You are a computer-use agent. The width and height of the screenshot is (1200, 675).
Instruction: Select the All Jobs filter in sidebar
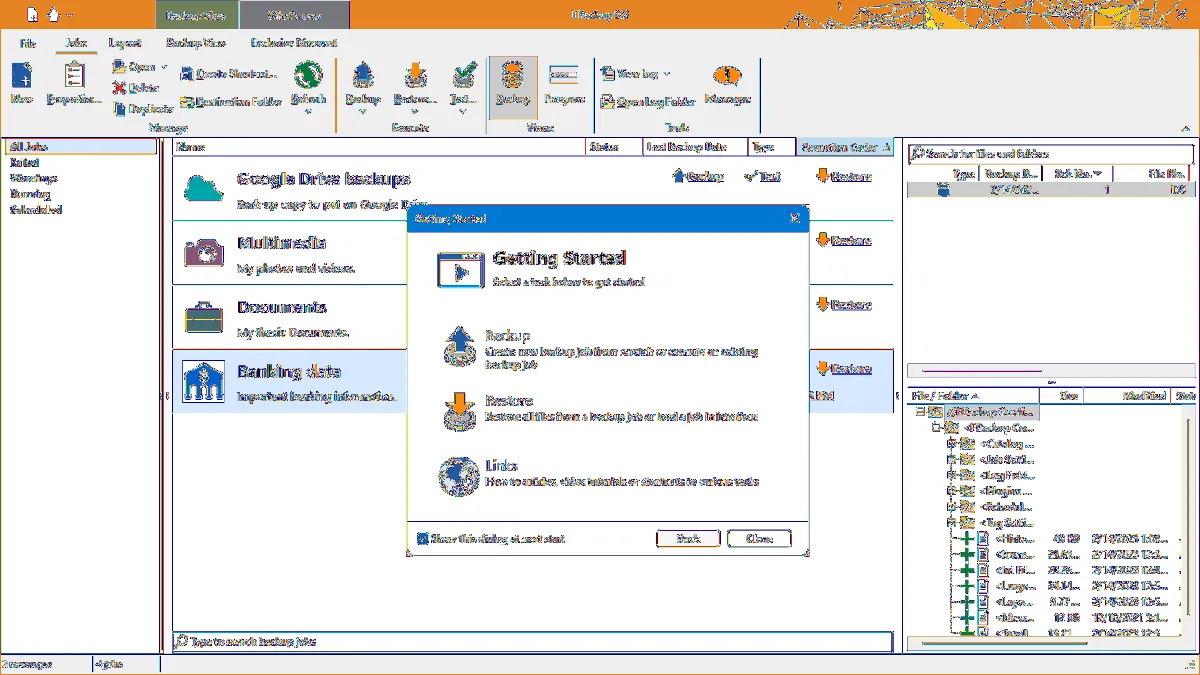point(80,147)
